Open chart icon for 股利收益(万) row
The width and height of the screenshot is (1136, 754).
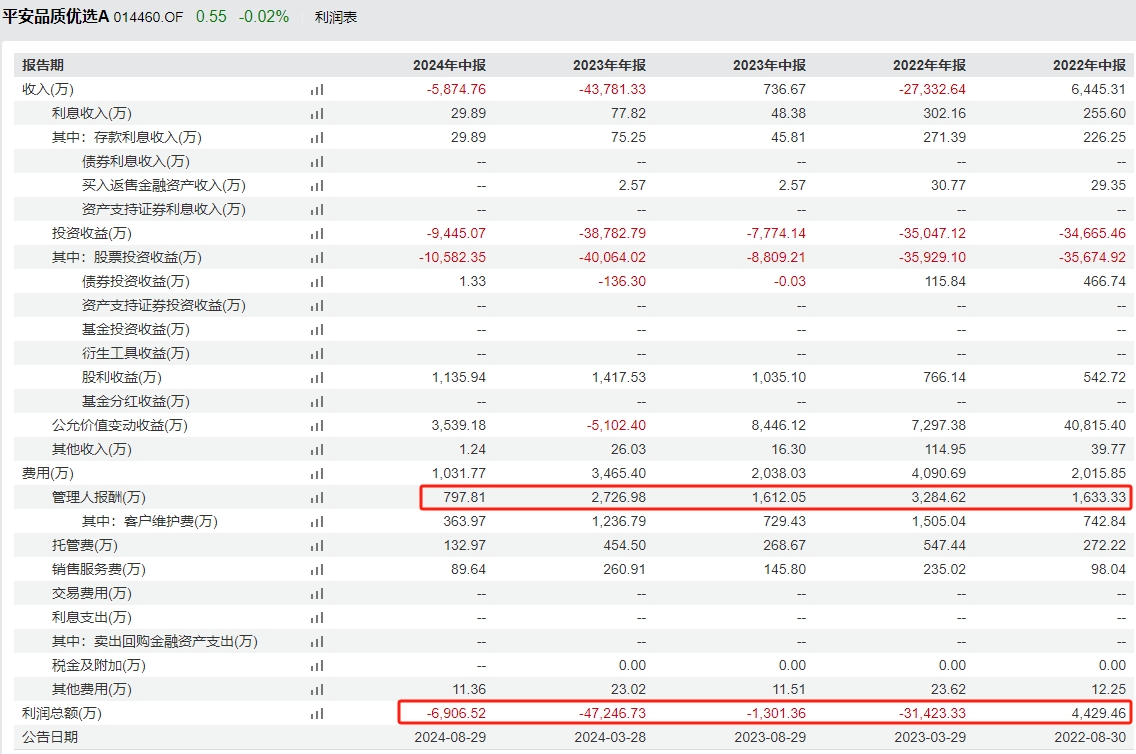(x=317, y=377)
